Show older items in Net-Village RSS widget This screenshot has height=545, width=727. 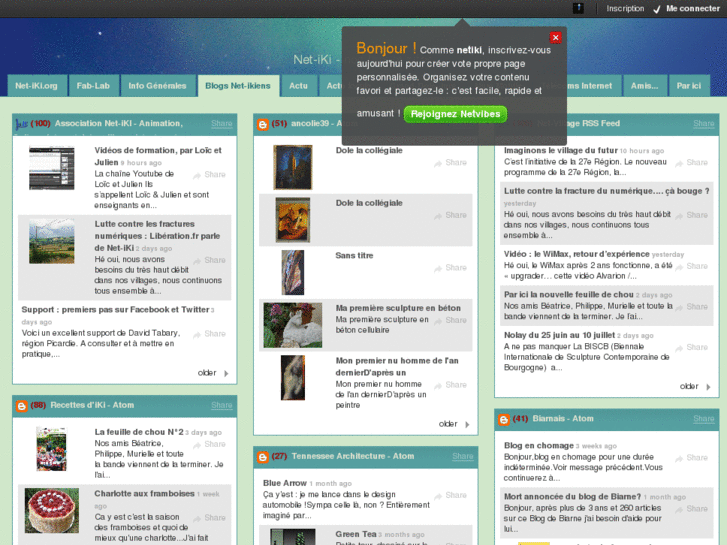(695, 386)
